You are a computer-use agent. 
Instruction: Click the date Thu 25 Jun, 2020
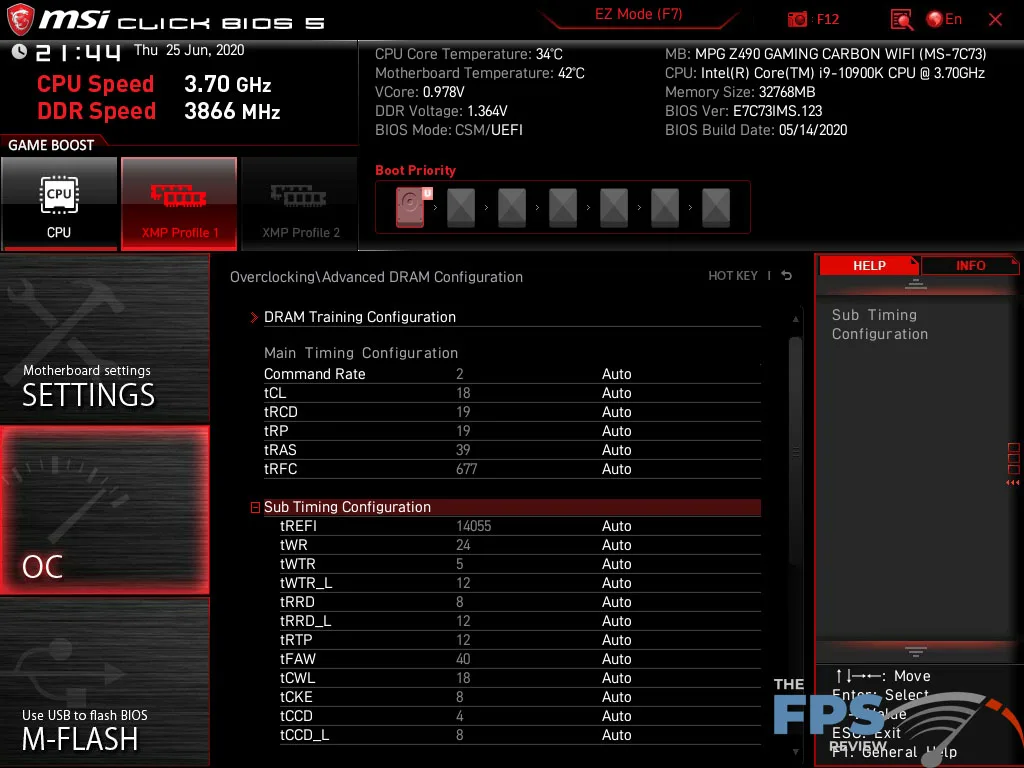pos(189,50)
